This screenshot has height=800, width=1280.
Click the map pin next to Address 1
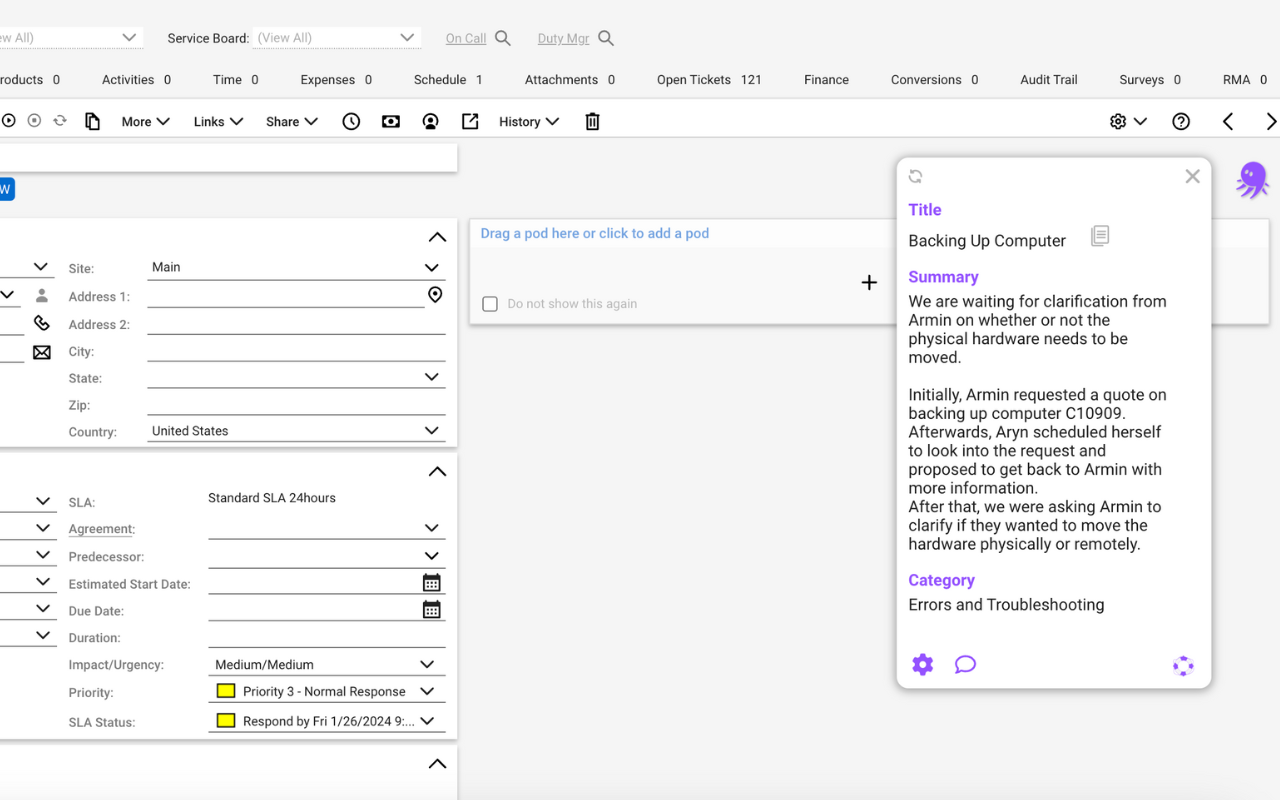pos(435,295)
